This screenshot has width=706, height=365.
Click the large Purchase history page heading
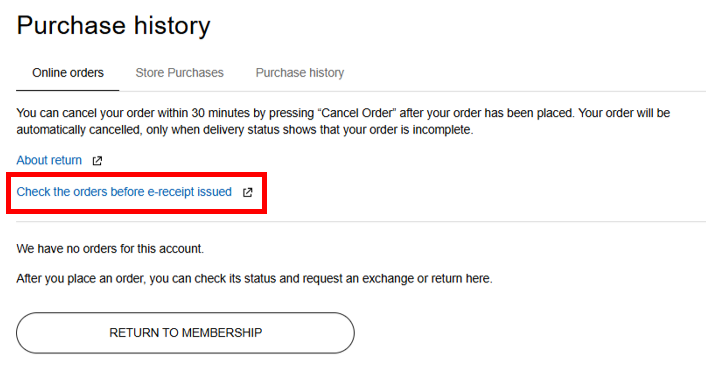click(x=113, y=26)
